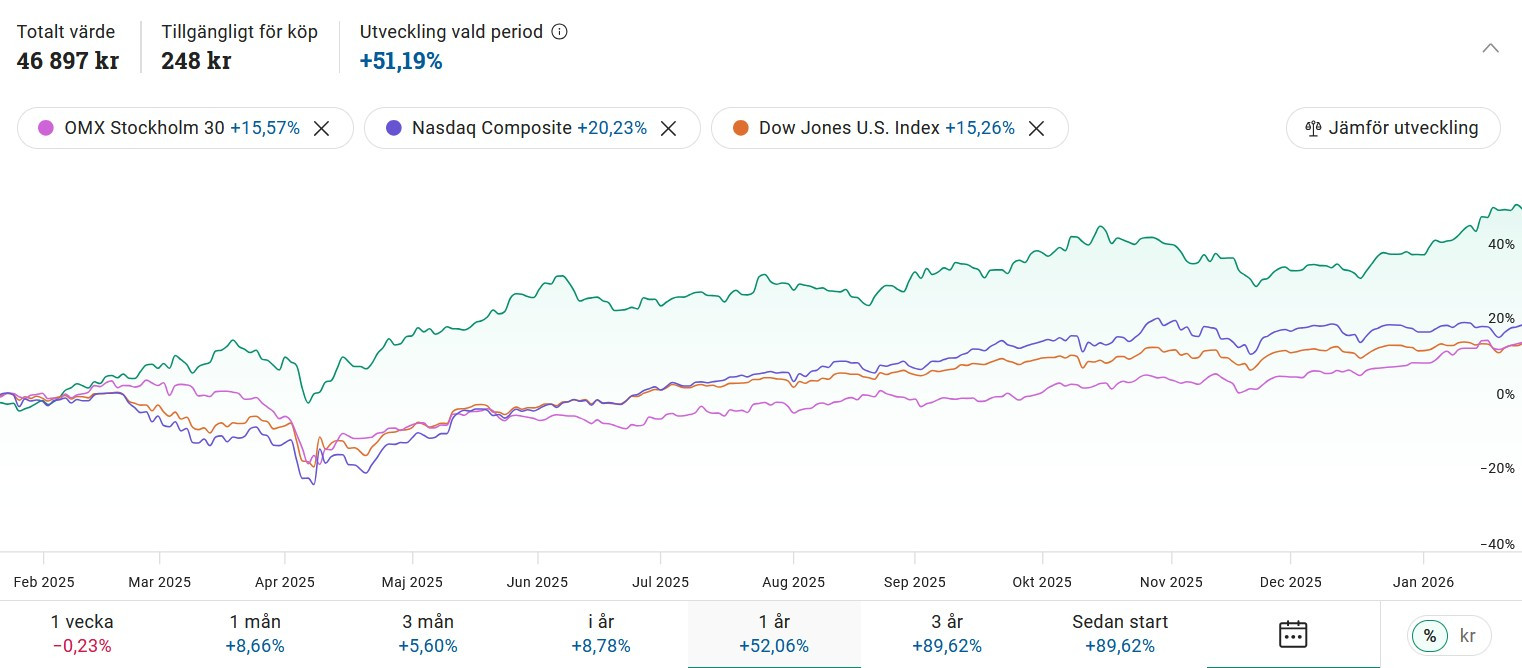Image resolution: width=1522 pixels, height=668 pixels.
Task: Switch chart display to kr
Action: tap(1467, 635)
